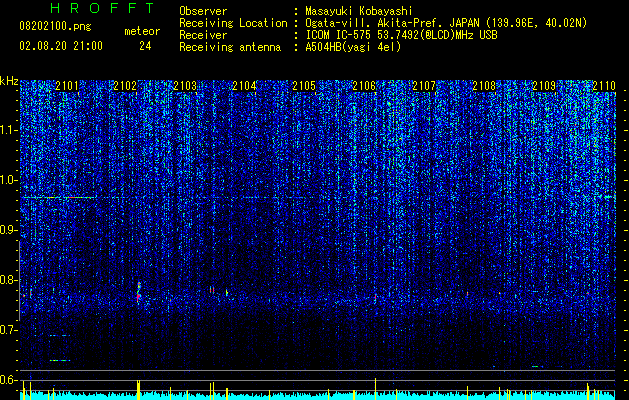Click the HROFFT title text

coord(103,8)
